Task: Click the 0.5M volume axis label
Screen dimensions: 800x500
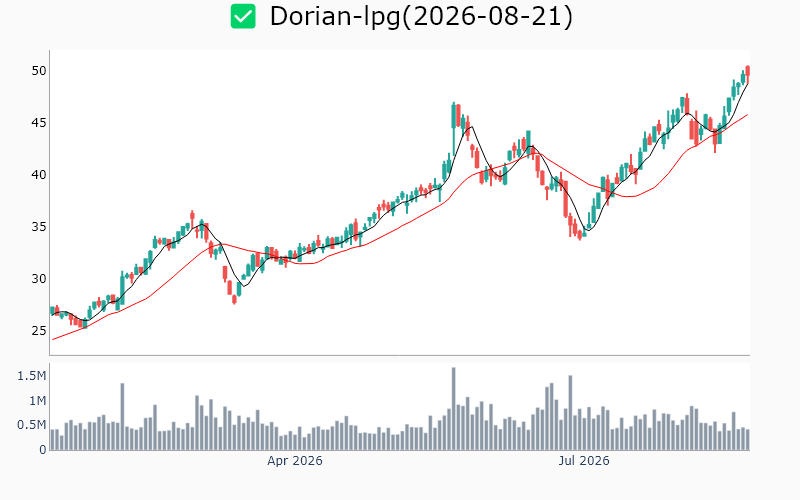Action: point(32,426)
